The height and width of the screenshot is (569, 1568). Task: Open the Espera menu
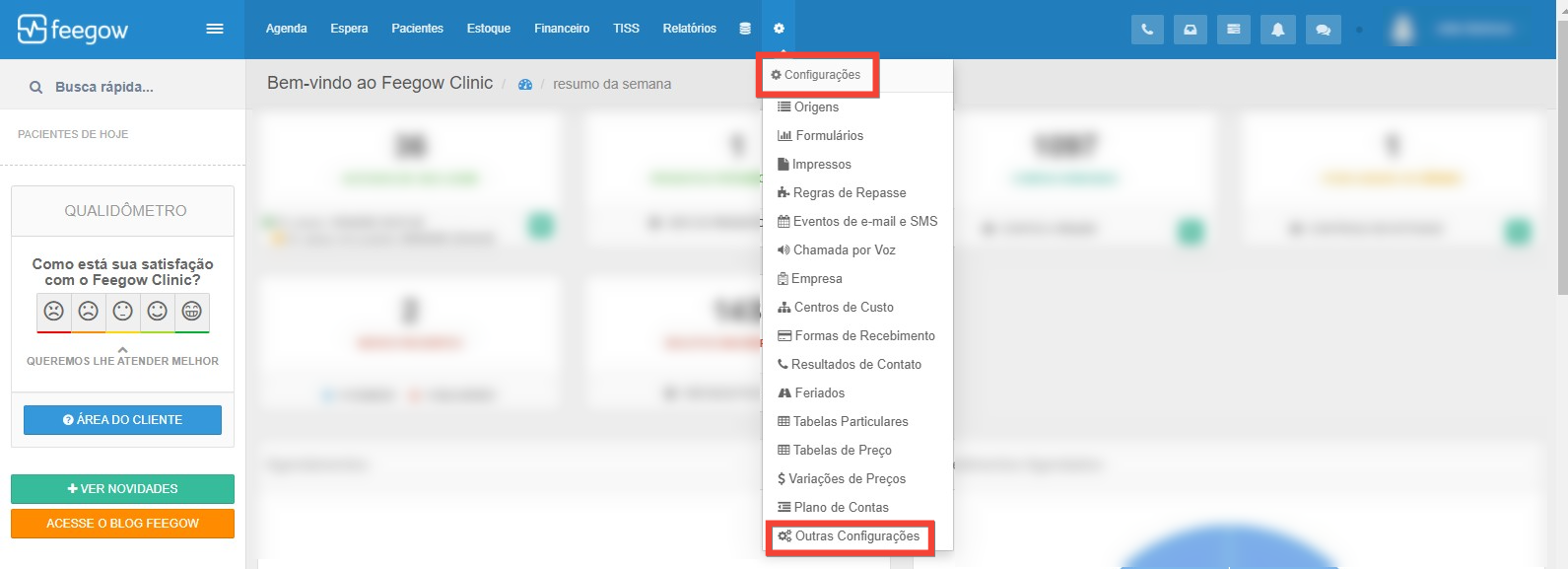pyautogui.click(x=349, y=29)
